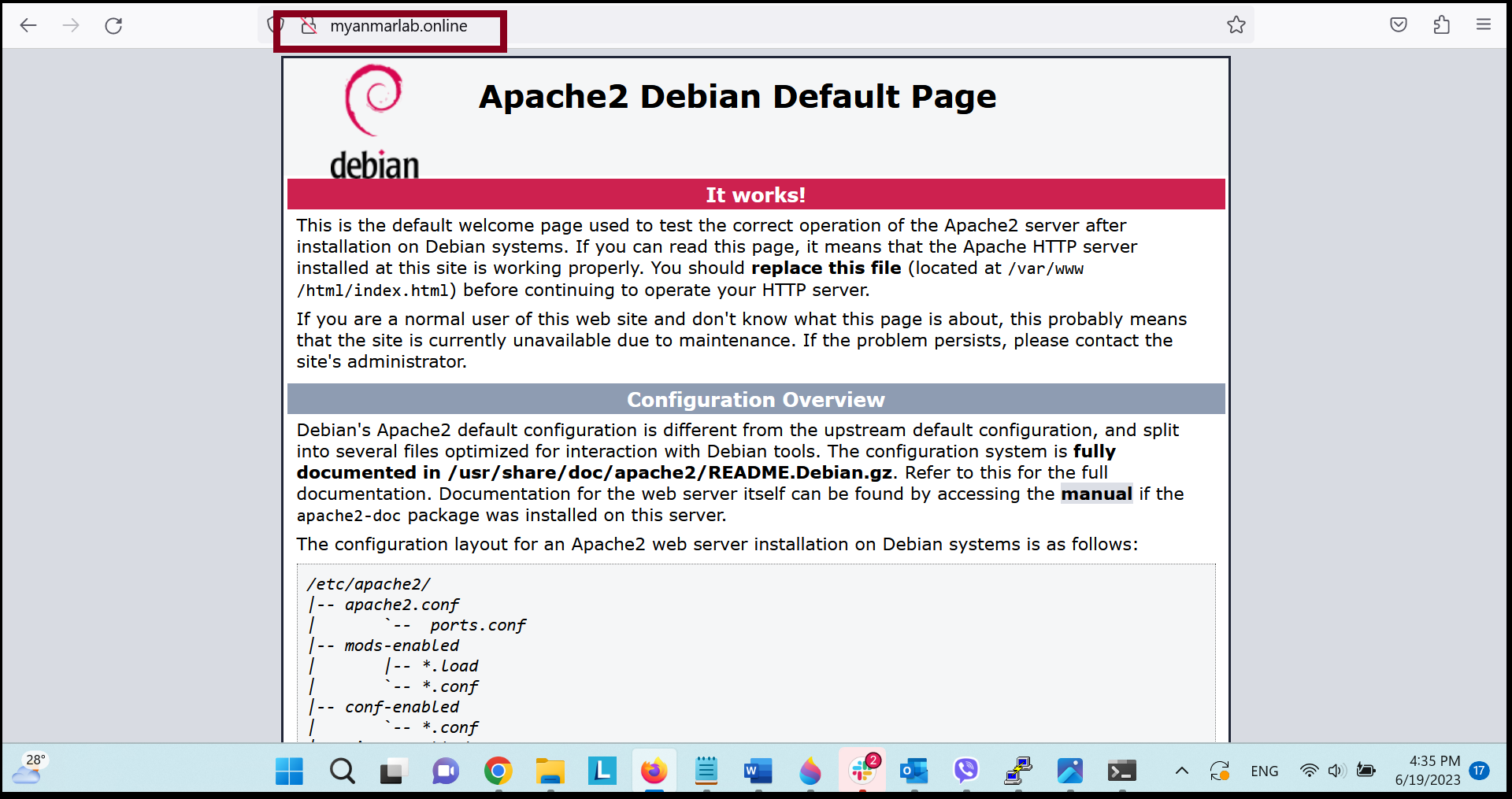Bookmark this page with the star

(x=1236, y=25)
